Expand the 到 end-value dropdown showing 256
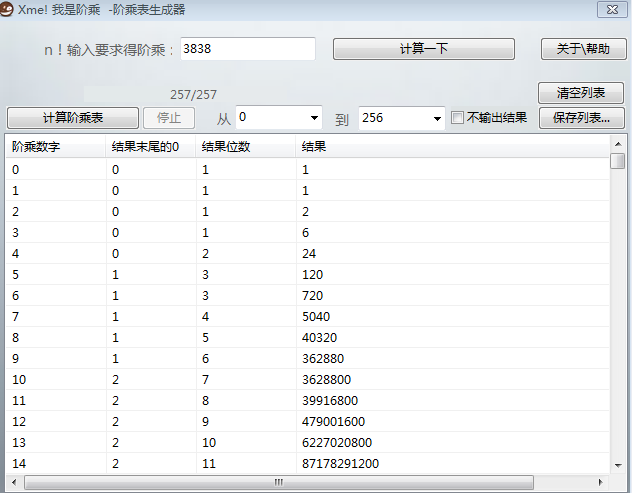 437,119
